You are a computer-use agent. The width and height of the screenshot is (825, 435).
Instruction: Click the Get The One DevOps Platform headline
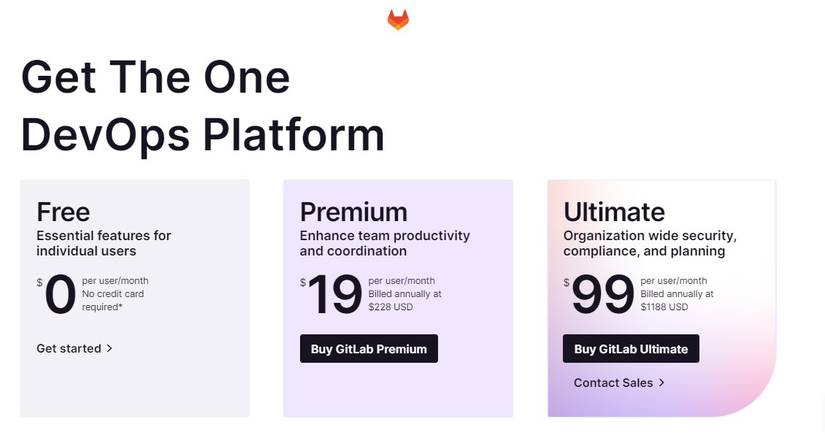[x=203, y=106]
